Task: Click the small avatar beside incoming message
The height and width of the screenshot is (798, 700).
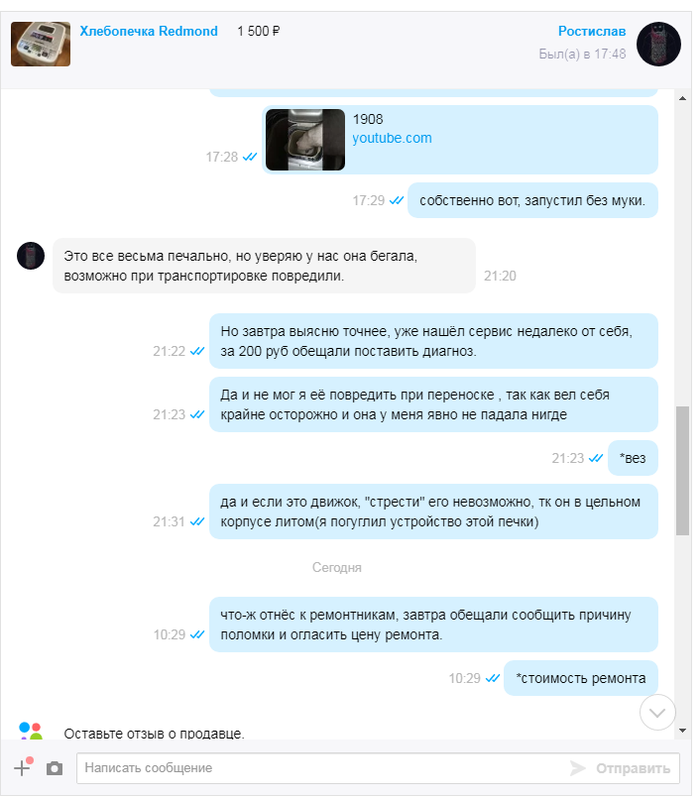Action: pos(31,255)
